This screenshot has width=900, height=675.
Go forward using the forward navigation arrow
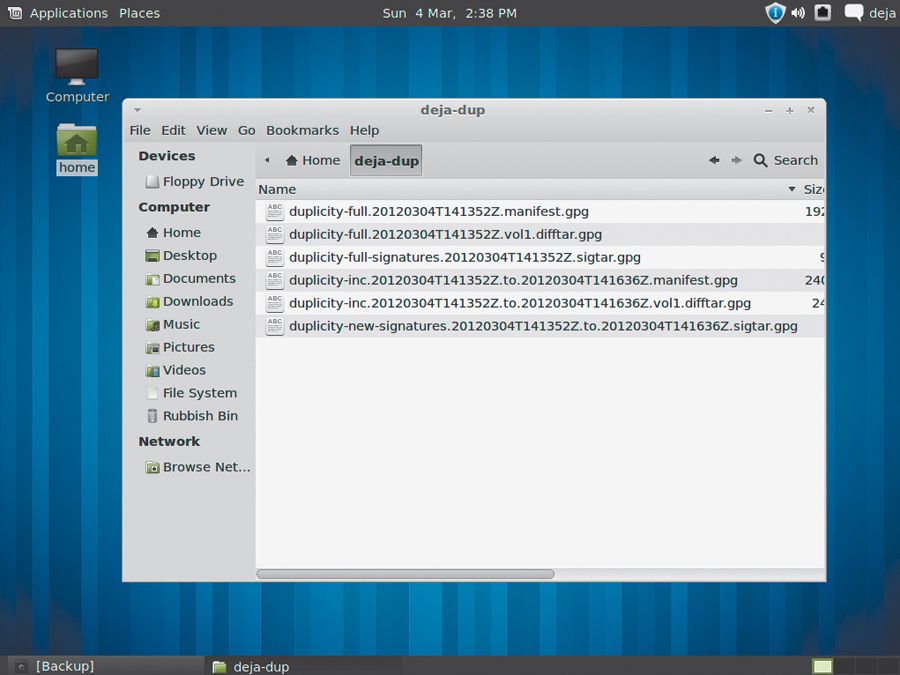[x=735, y=160]
